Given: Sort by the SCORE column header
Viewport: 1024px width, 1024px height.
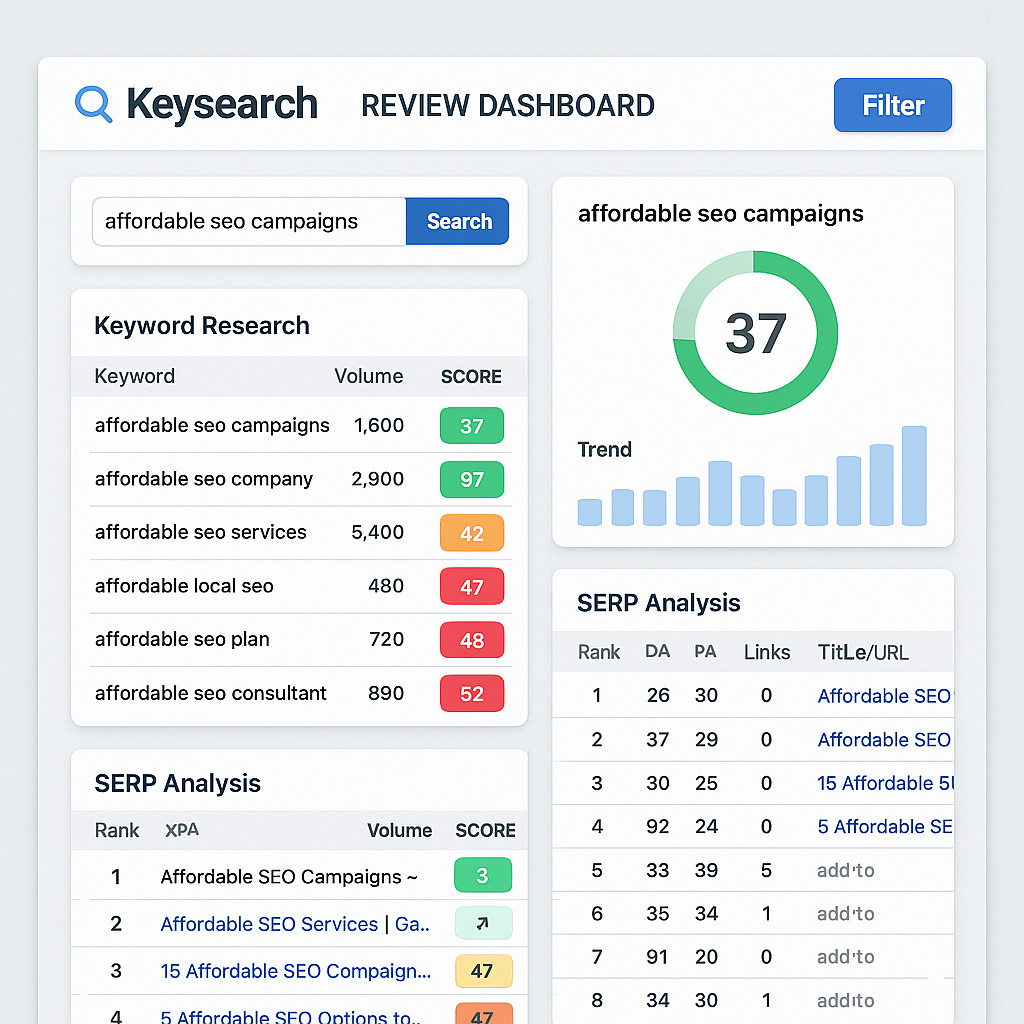Looking at the screenshot, I should point(471,377).
